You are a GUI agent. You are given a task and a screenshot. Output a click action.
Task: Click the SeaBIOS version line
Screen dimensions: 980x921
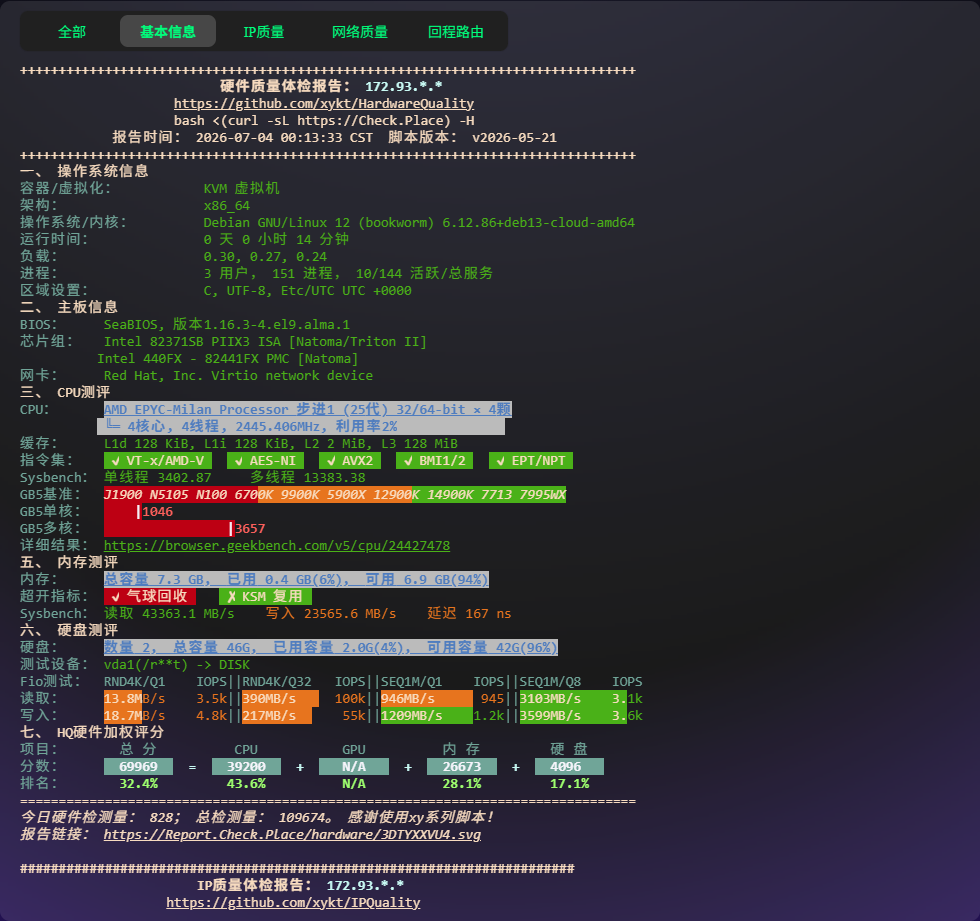227,325
